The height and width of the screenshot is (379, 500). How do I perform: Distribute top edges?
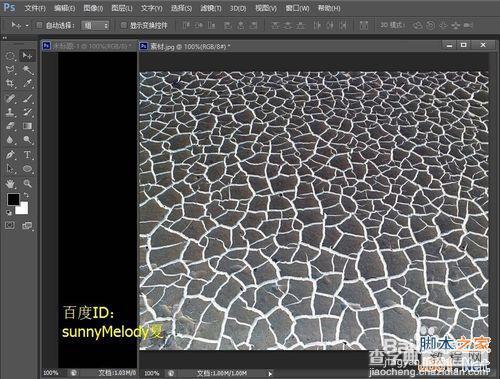tap(275, 25)
